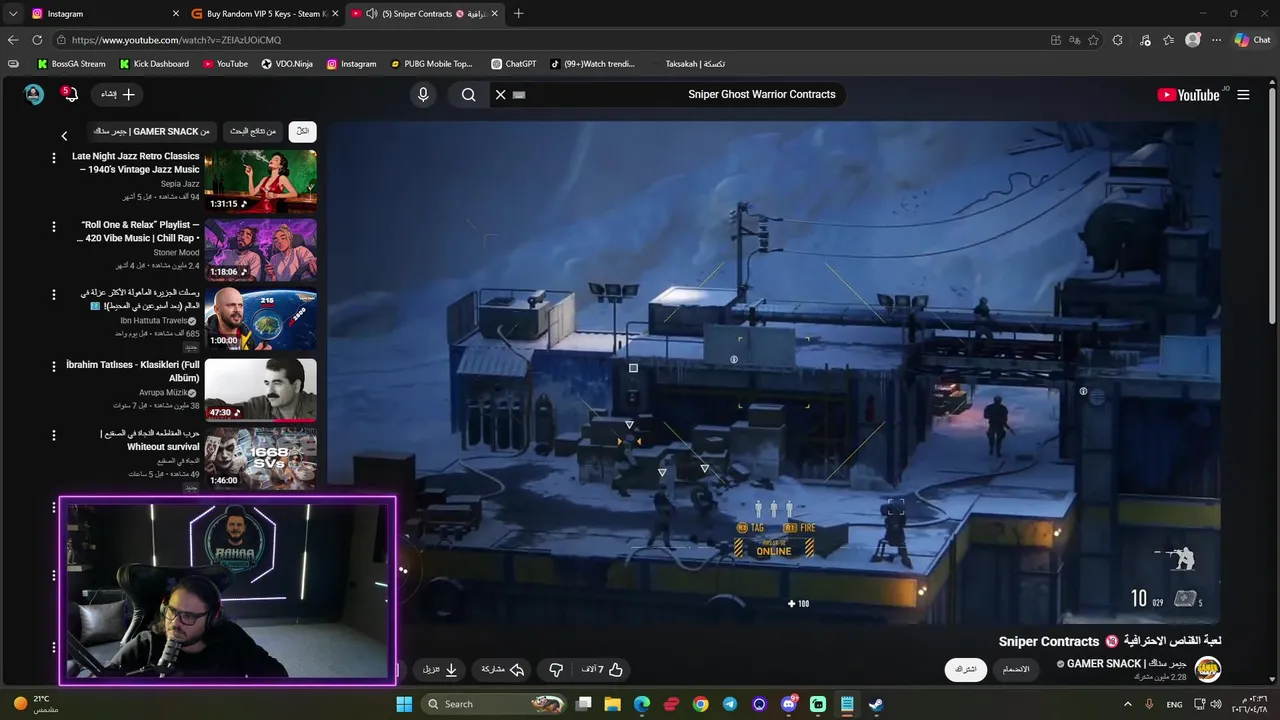The height and width of the screenshot is (720, 1280).
Task: Open Whiteout survival video title
Action: tap(150, 440)
